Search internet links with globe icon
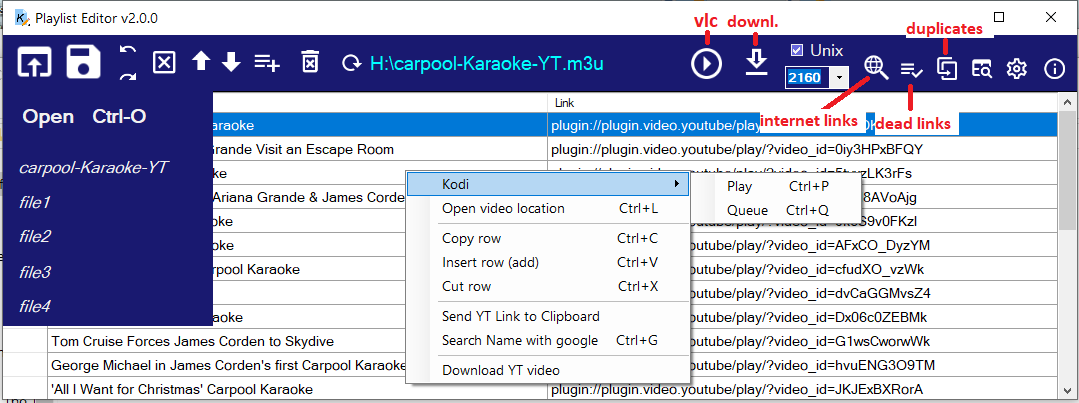This screenshot has width=1079, height=403. (876, 67)
